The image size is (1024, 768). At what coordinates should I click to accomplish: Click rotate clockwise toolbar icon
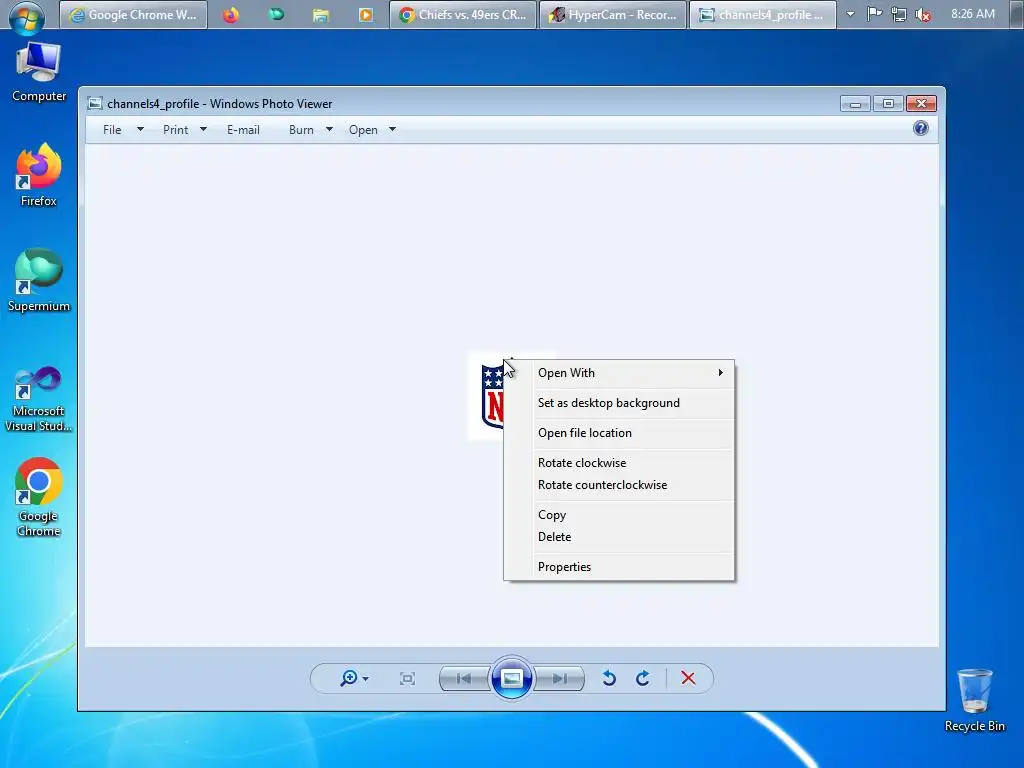(643, 679)
